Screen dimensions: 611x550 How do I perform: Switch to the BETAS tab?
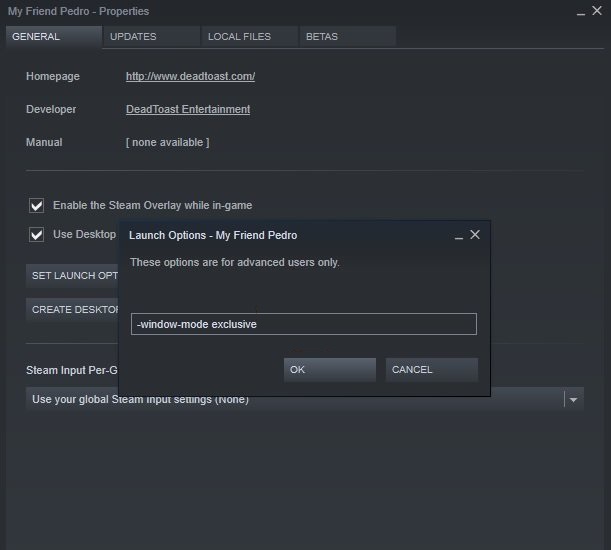348,37
